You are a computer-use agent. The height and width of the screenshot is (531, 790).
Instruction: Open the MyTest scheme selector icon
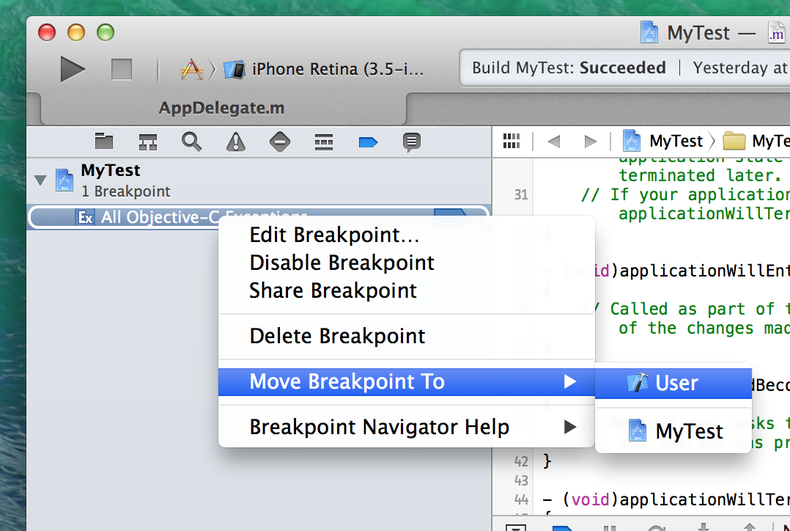(x=191, y=69)
